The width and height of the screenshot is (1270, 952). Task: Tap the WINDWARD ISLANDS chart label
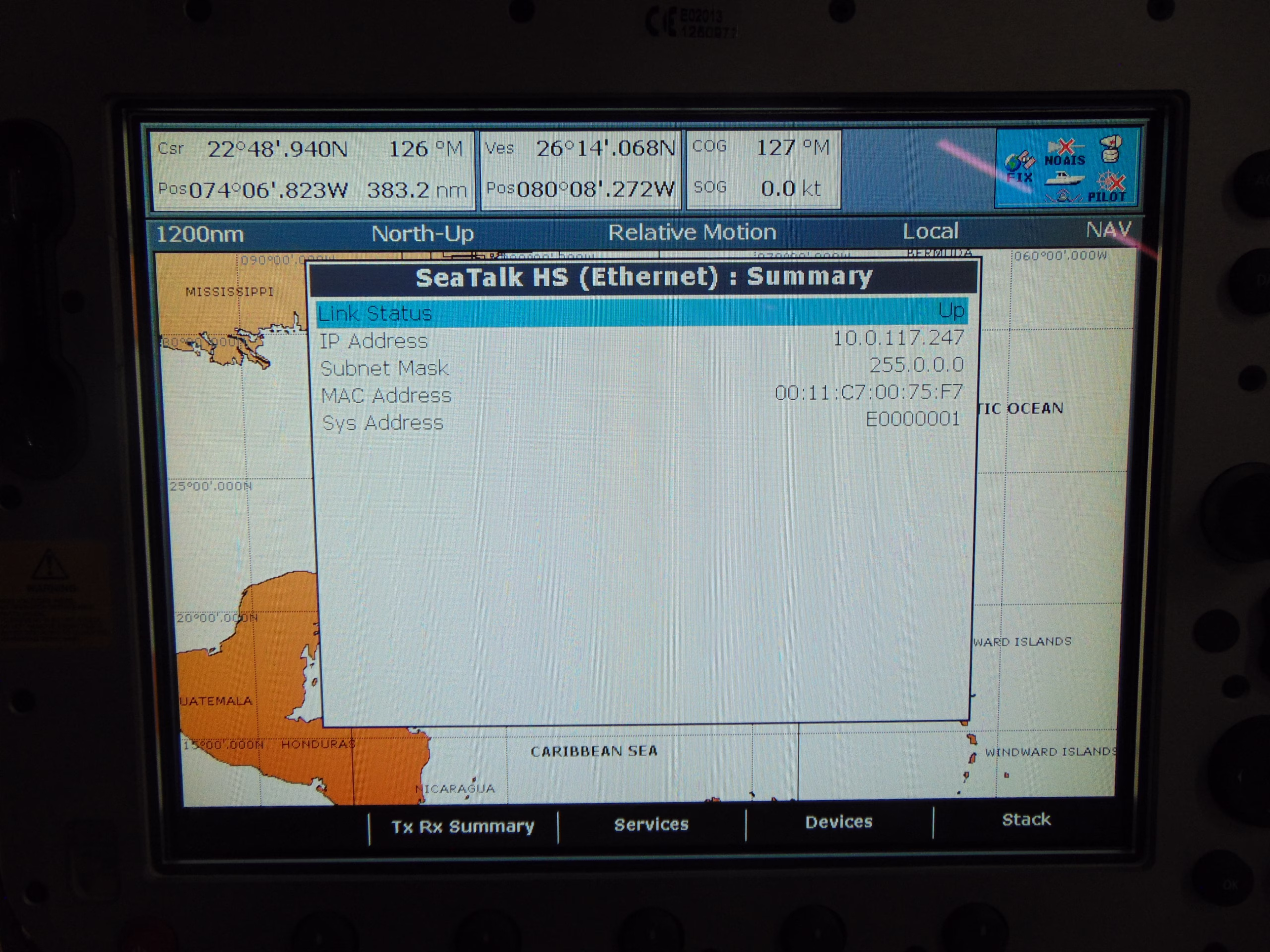click(1050, 752)
